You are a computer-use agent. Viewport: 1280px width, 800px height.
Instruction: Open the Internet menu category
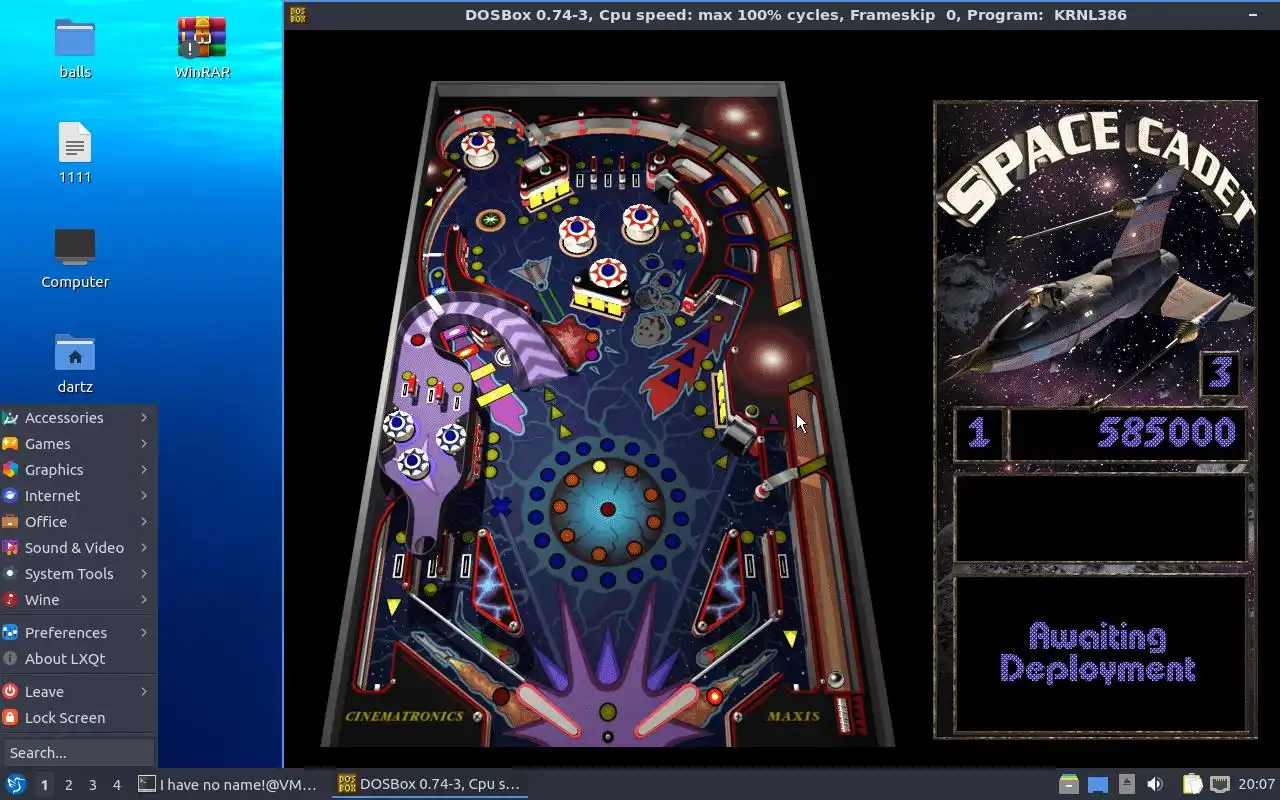pos(78,495)
